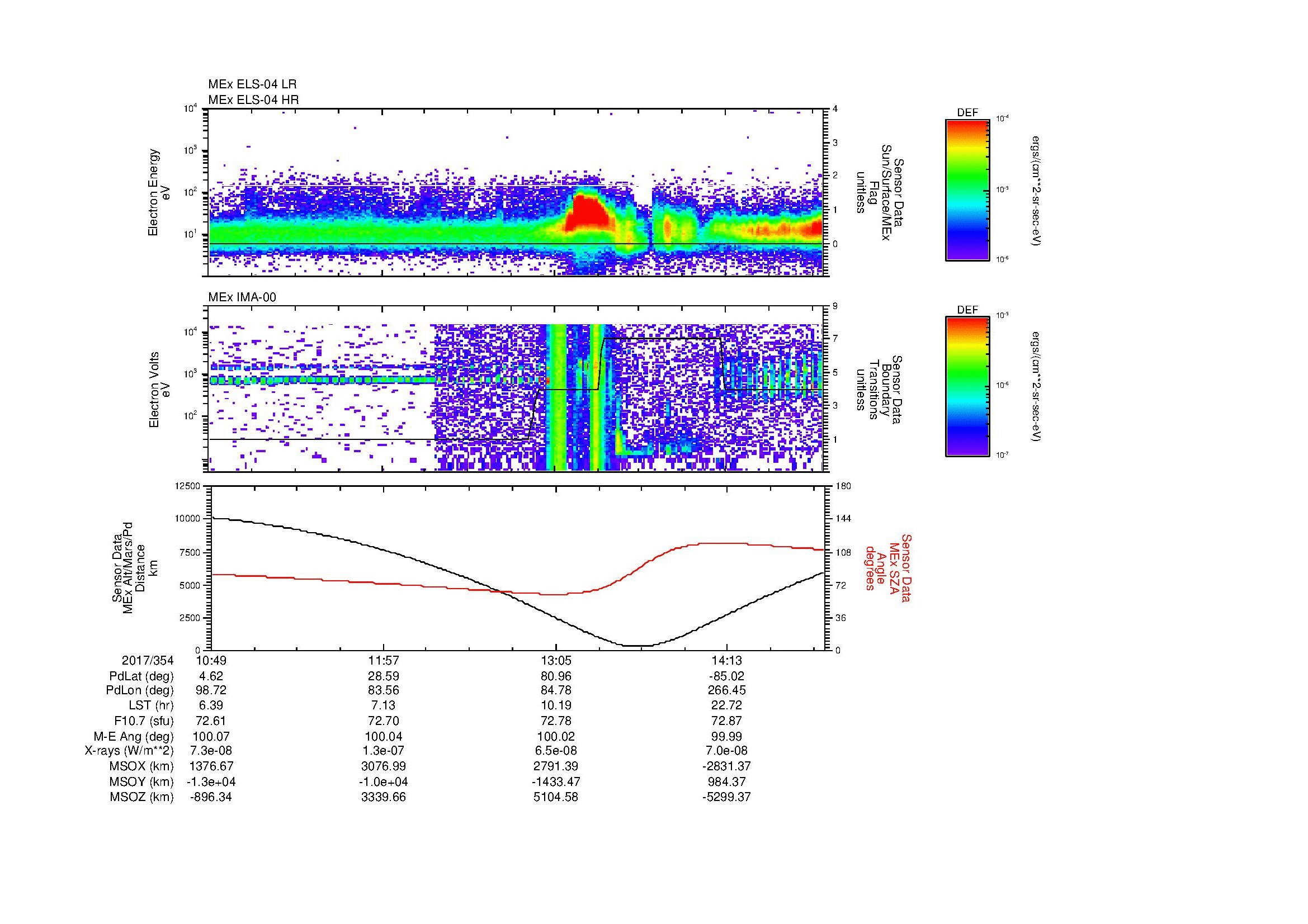This screenshot has height=924, width=1308.
Task: Click the MSOZ value 5104.58
Action: point(555,797)
